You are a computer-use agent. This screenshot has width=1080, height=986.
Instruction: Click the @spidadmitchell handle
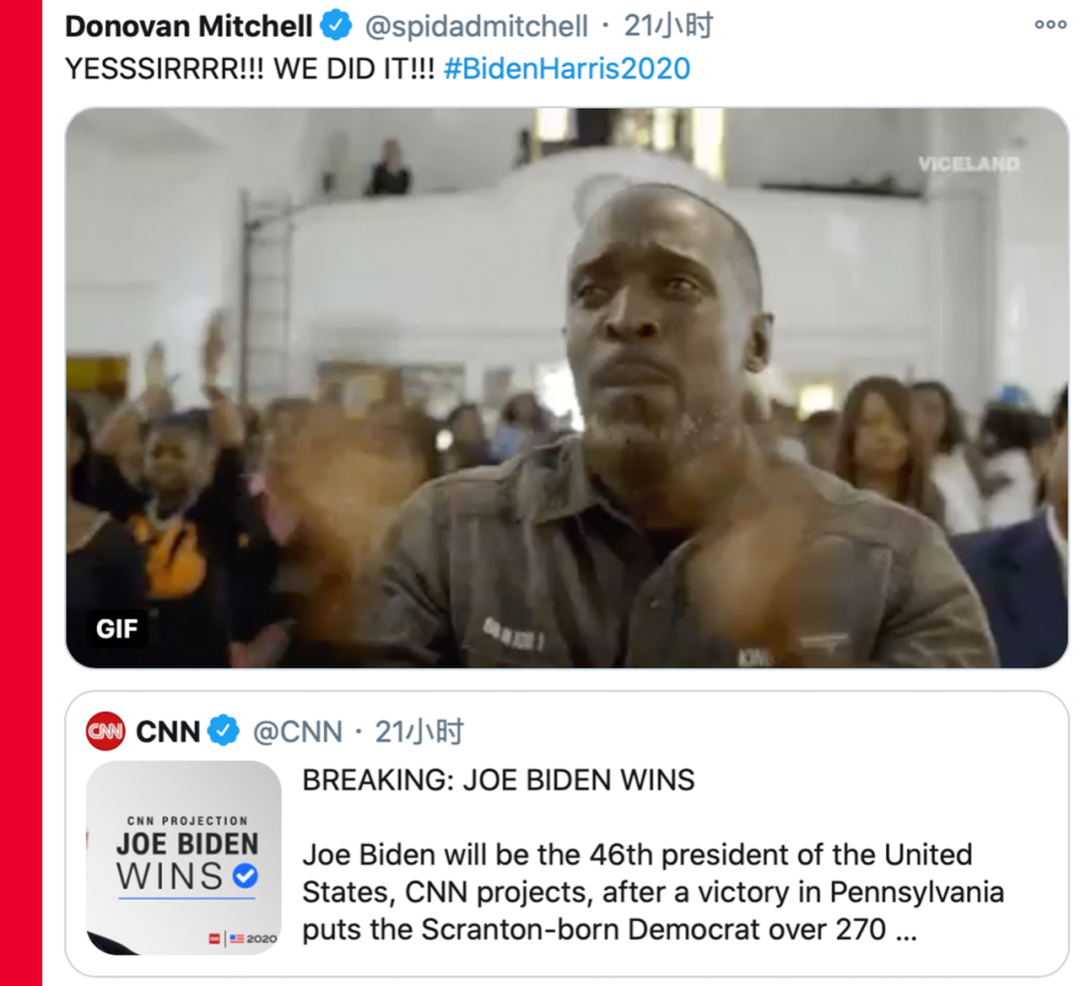[476, 27]
